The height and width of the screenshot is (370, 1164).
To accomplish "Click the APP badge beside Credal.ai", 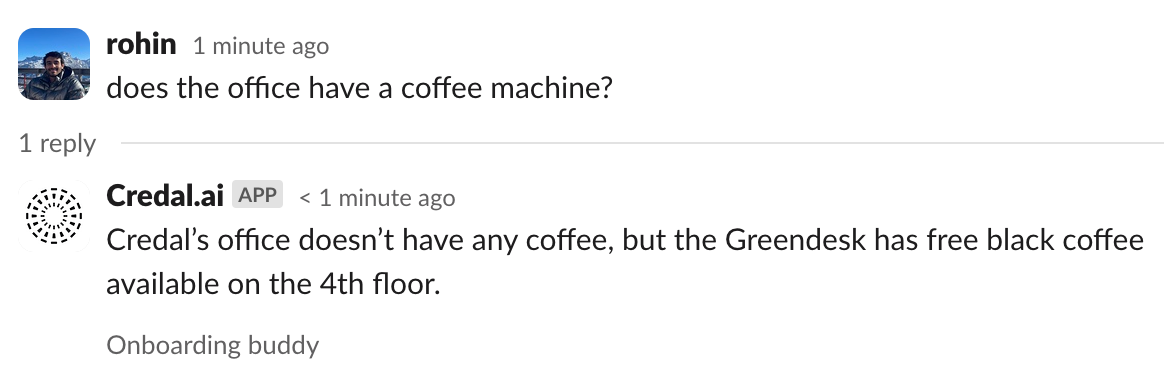I will point(258,195).
